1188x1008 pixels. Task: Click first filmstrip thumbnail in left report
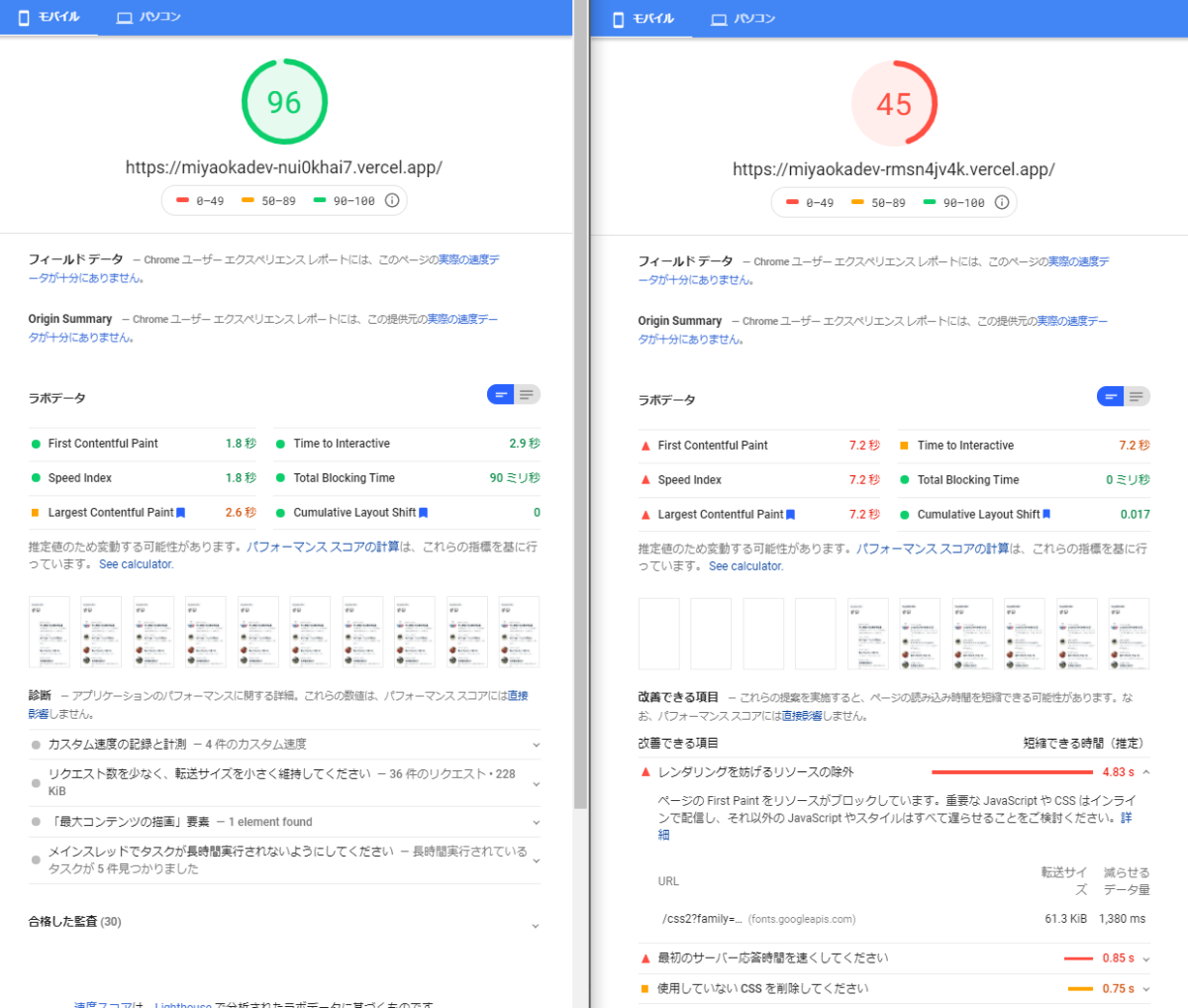pyautogui.click(x=49, y=632)
